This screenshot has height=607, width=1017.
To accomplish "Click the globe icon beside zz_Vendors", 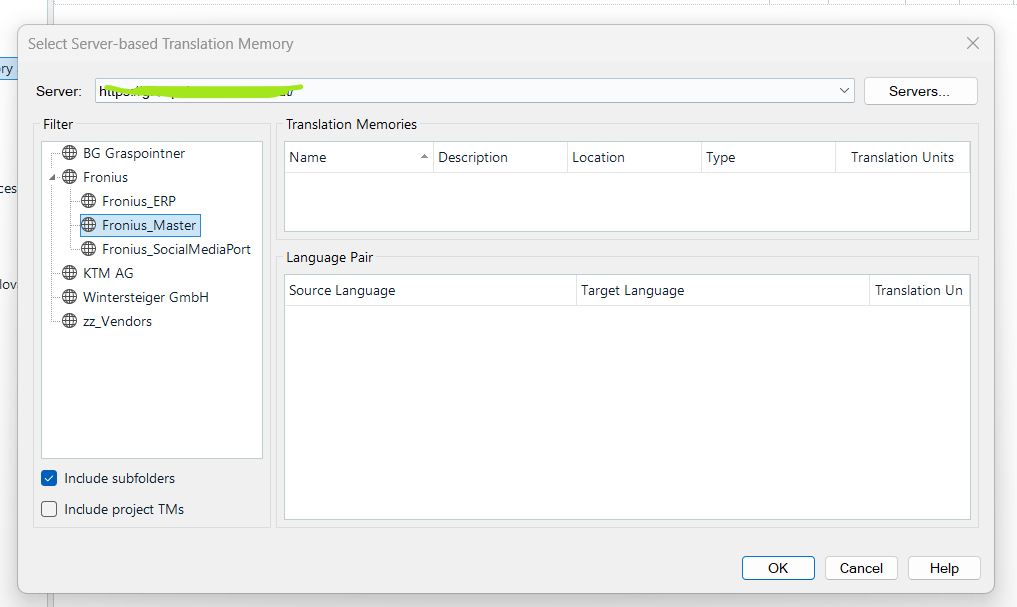I will [69, 321].
